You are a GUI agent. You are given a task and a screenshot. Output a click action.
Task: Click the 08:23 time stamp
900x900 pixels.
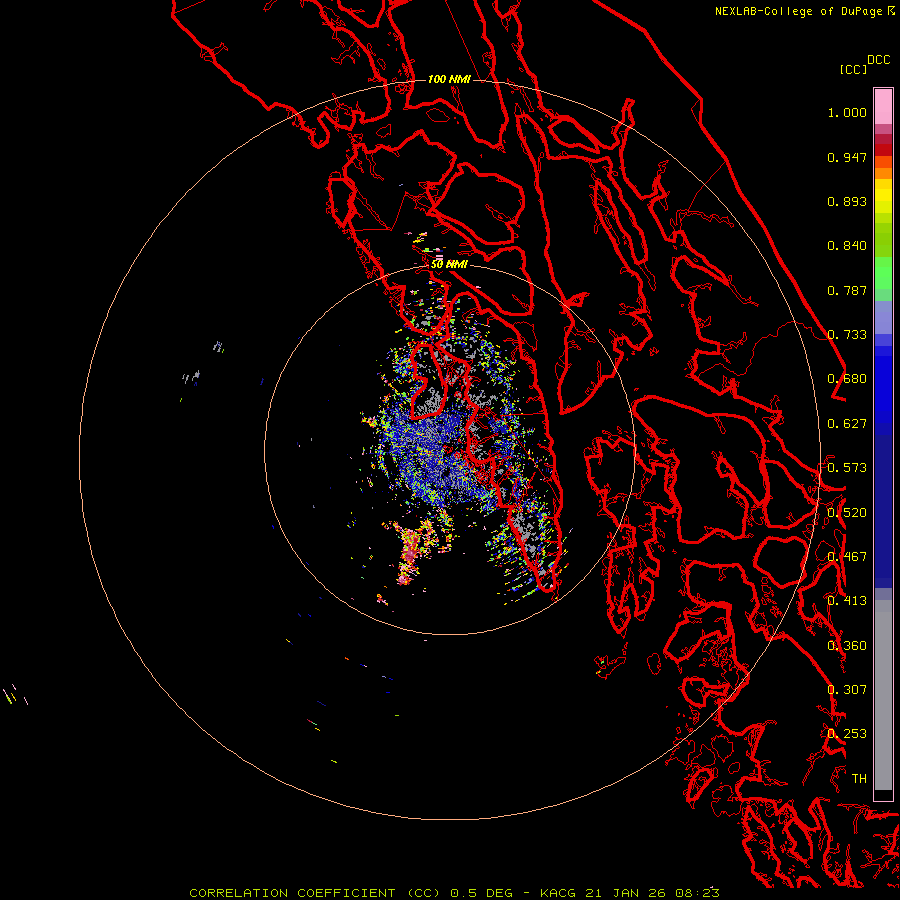[697, 893]
